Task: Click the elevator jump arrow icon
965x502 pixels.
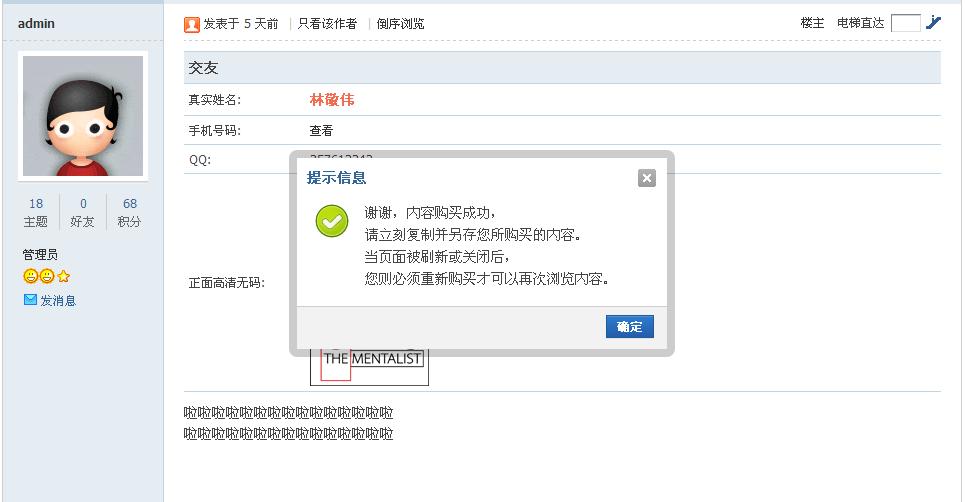Action: click(933, 23)
